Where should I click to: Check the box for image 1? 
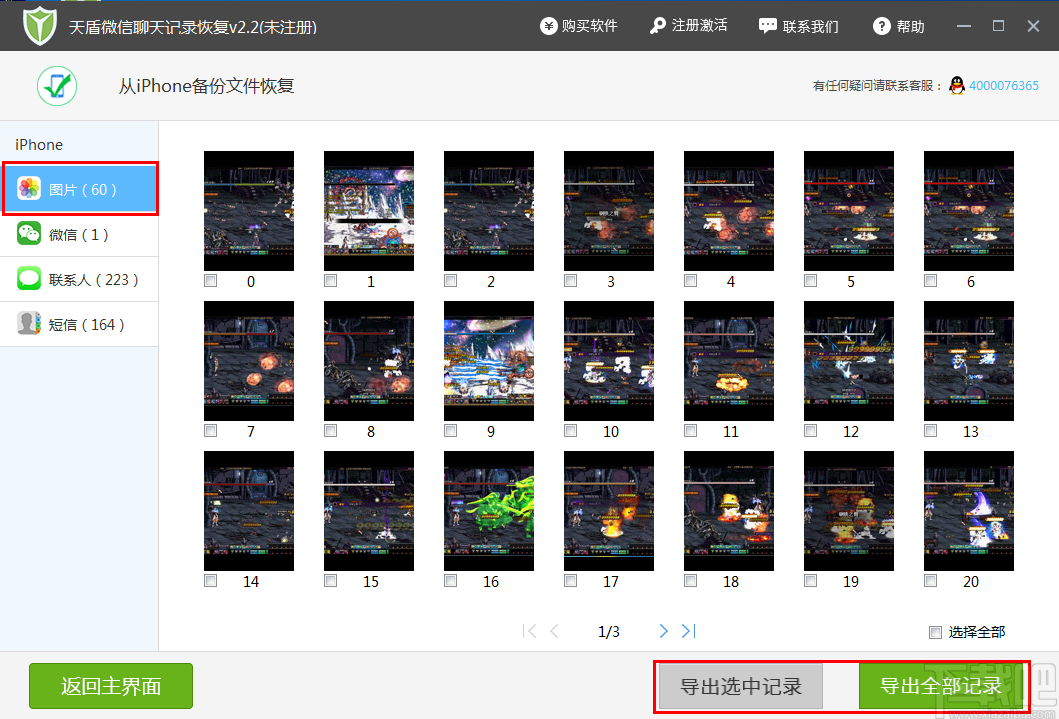pos(330,280)
